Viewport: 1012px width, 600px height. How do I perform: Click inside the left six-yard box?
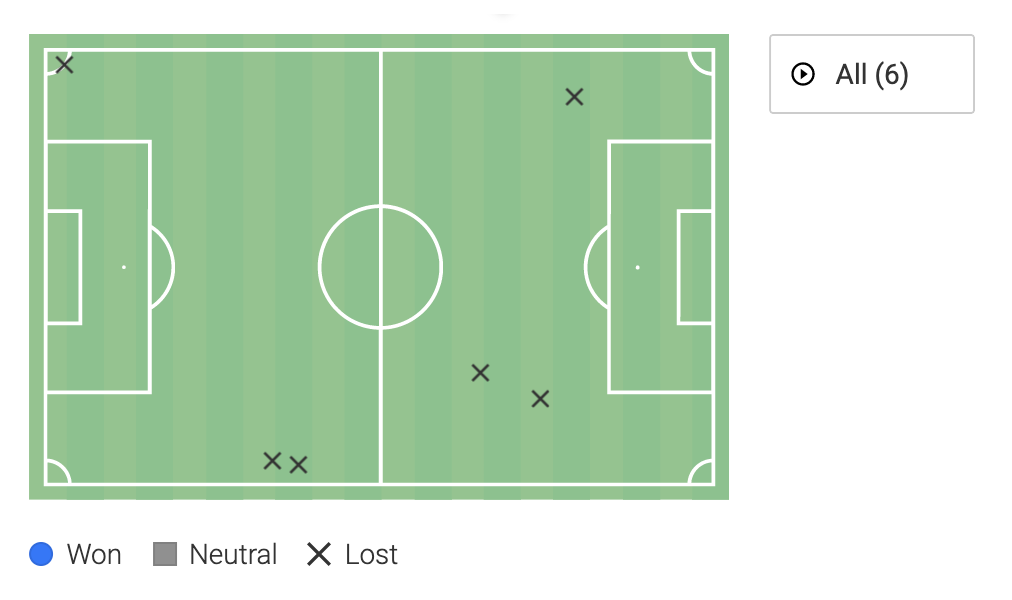(63, 267)
